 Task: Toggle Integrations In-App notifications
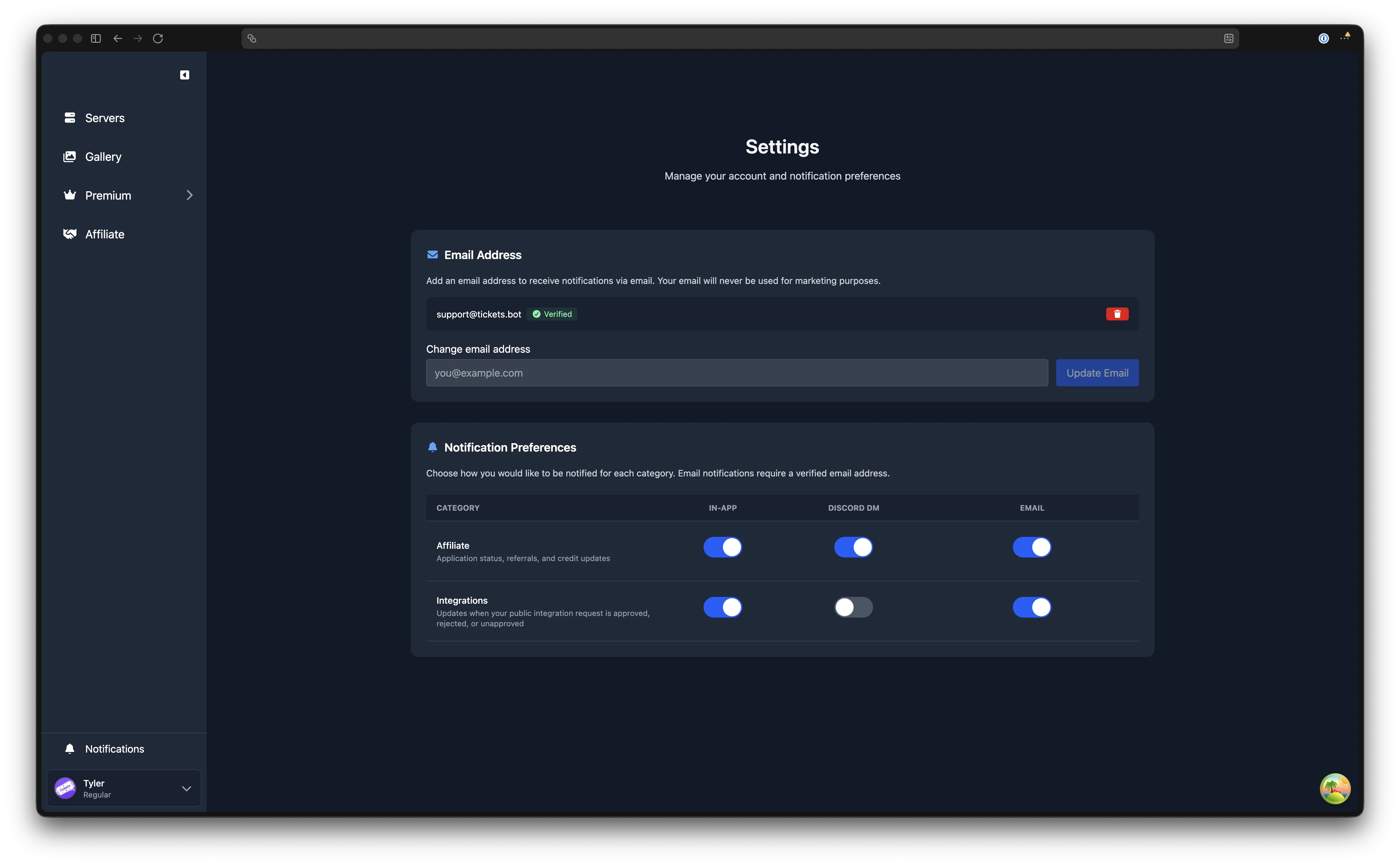pos(722,607)
